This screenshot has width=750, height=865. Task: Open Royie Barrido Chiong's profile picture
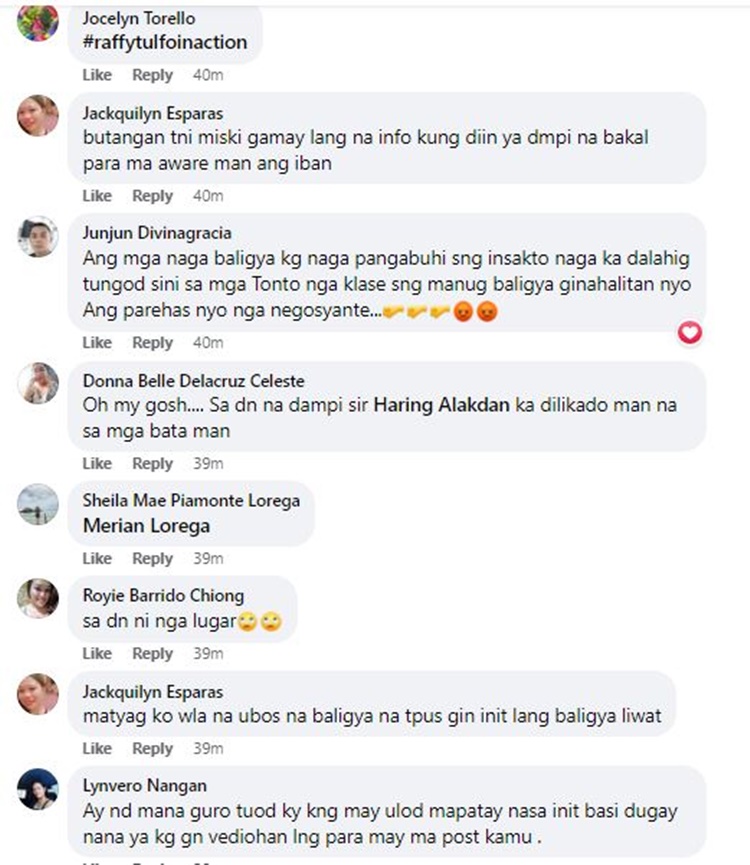[38, 599]
